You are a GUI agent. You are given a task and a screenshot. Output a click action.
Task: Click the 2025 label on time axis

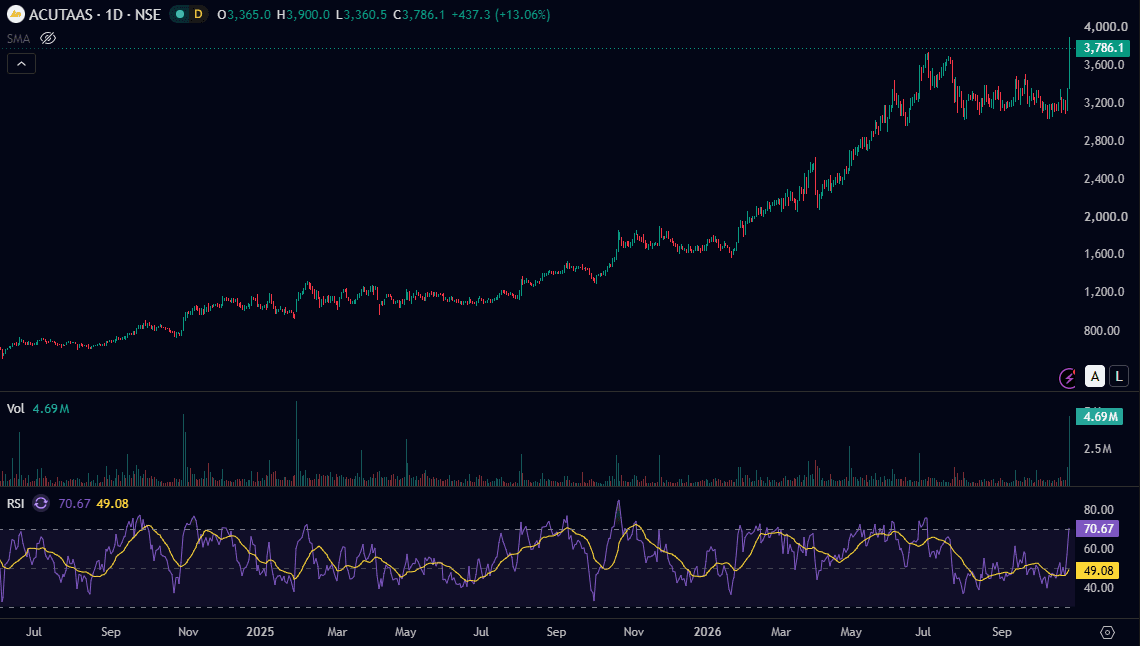[x=260, y=632]
